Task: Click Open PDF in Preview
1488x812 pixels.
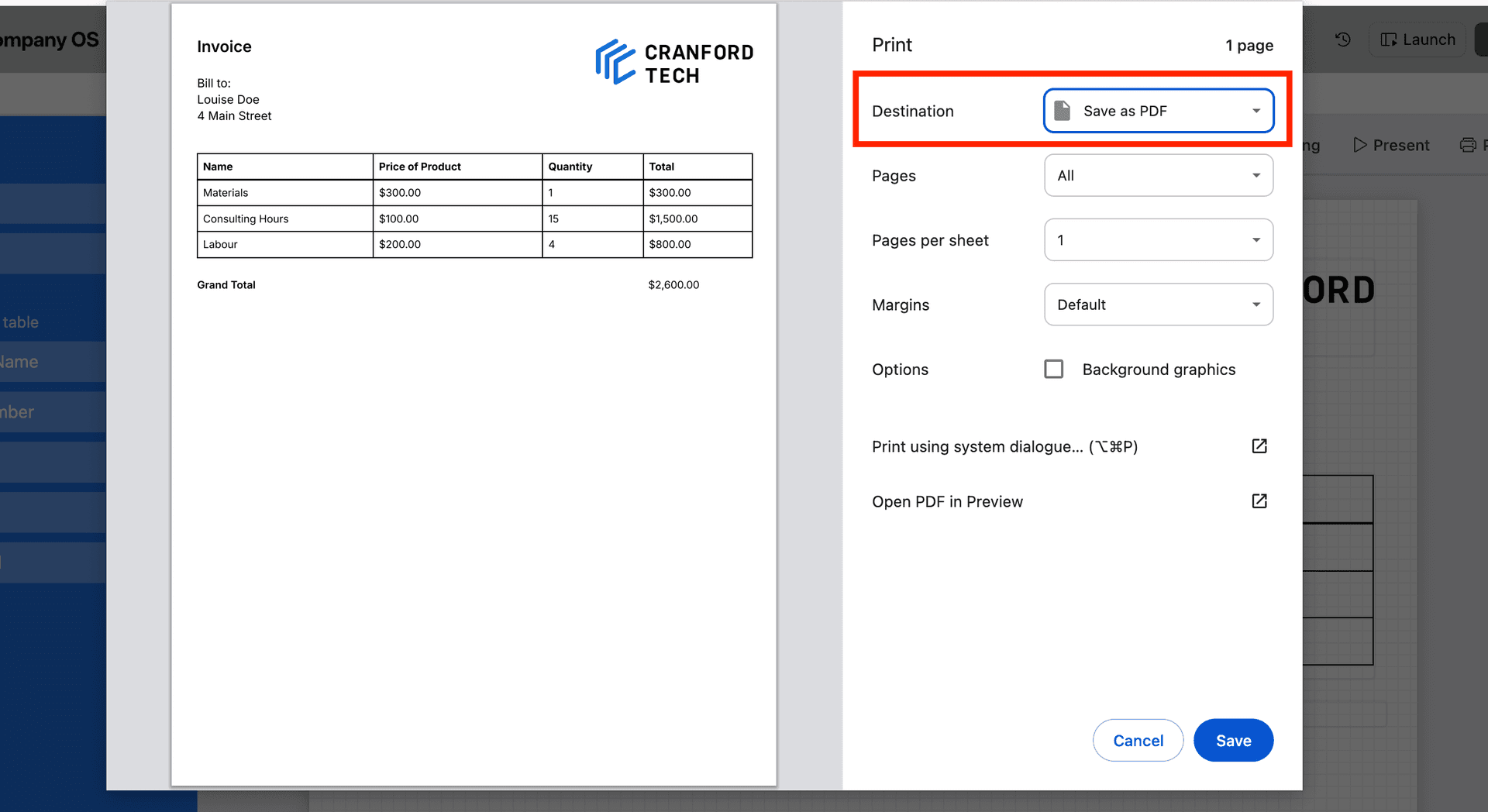Action: 947,501
